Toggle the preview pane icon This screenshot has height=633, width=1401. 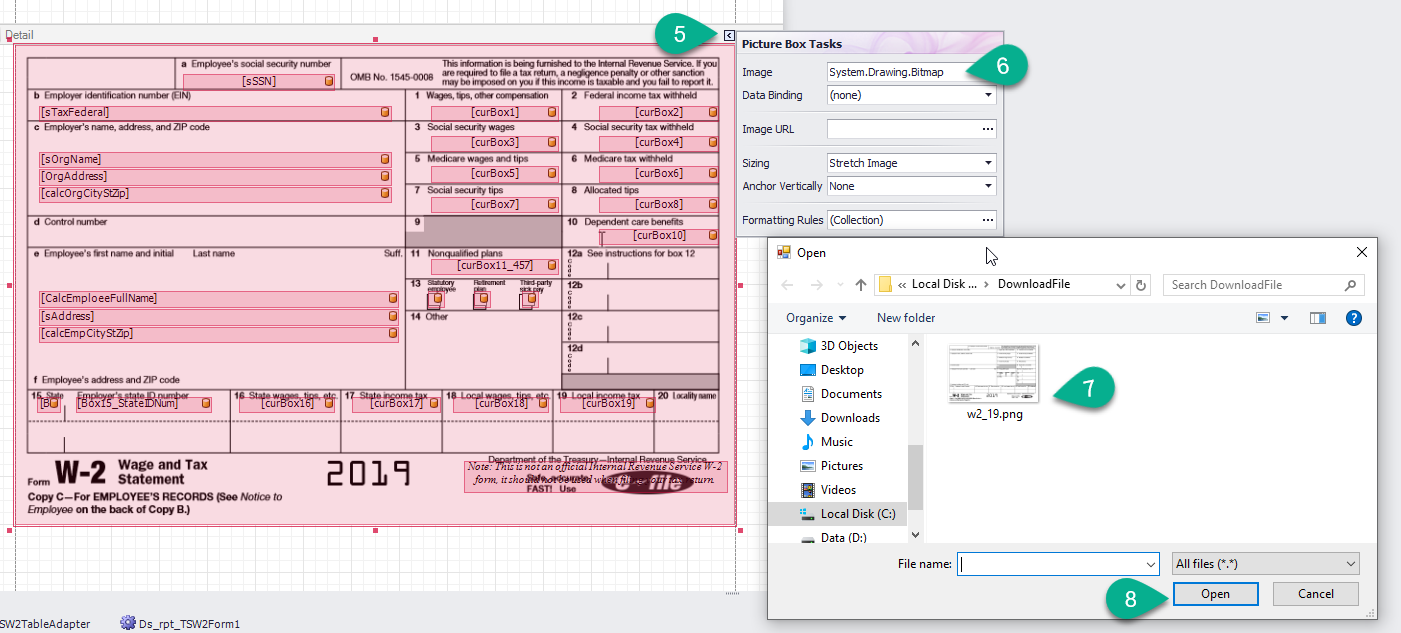(x=1318, y=318)
